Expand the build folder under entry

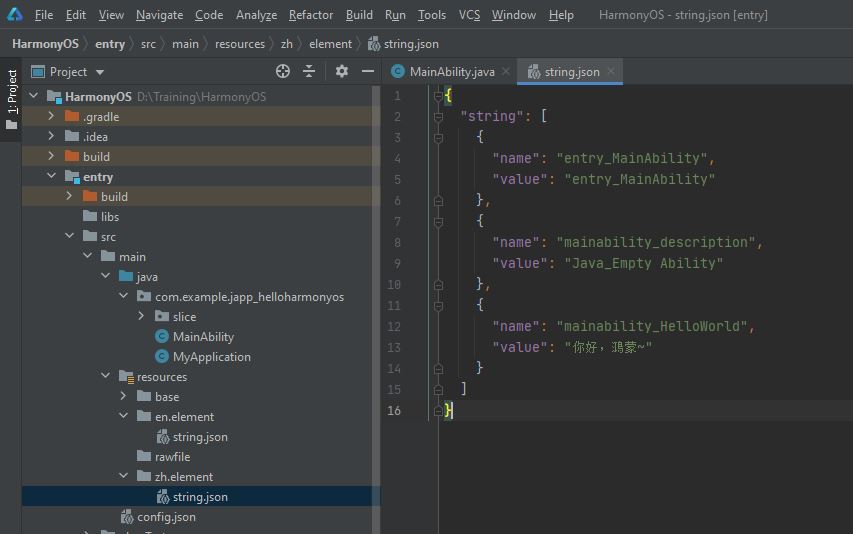pos(69,196)
